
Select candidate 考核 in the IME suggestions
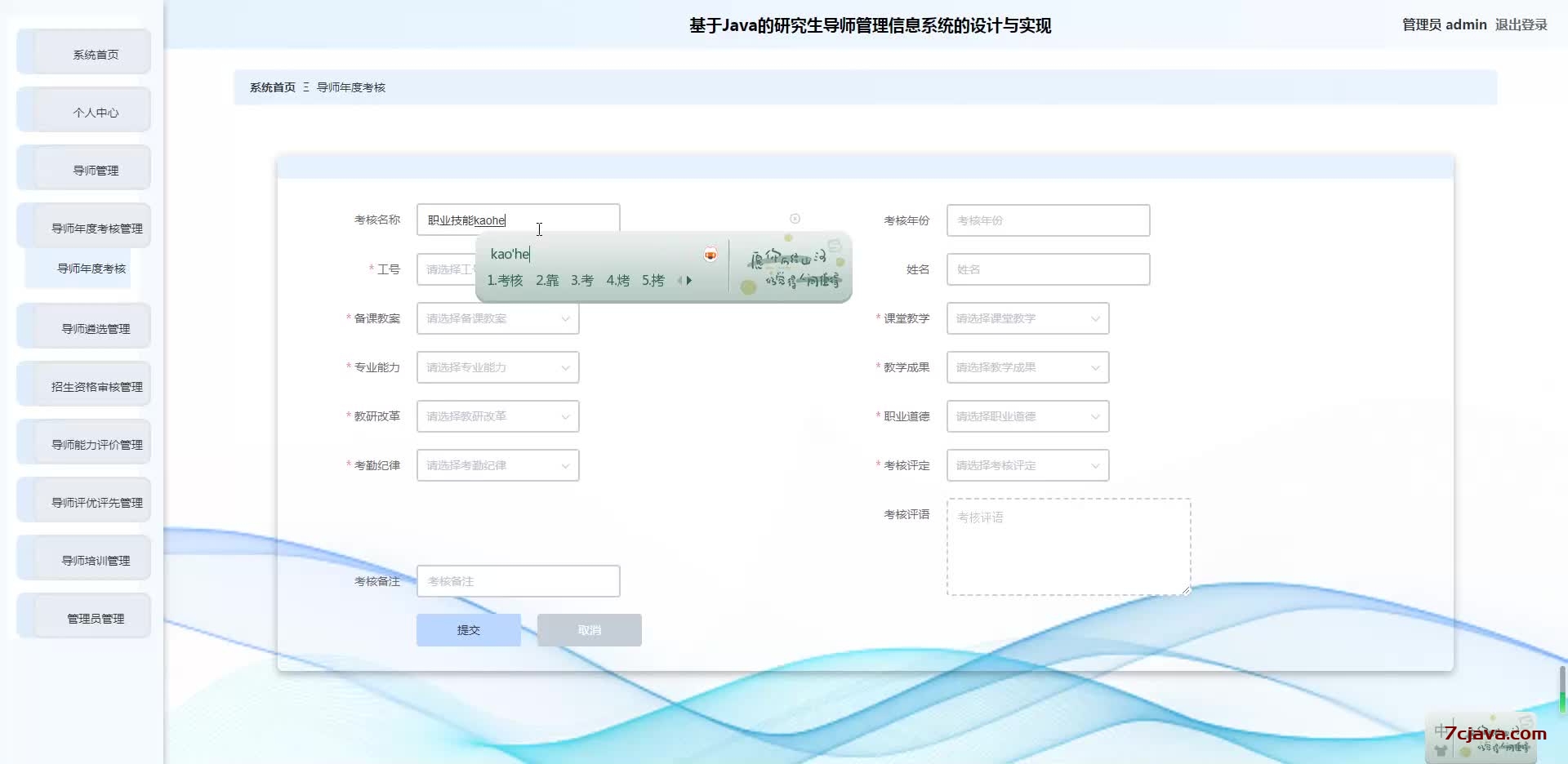[x=506, y=280]
